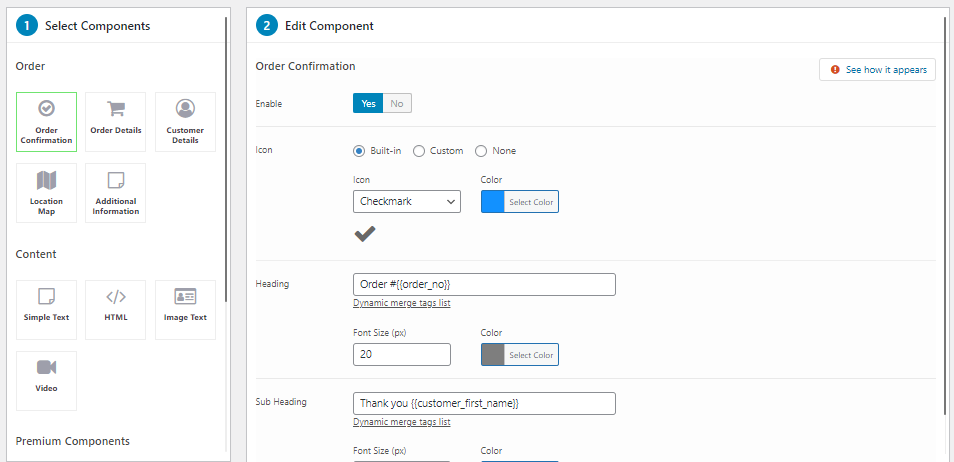This screenshot has height=462, width=954.
Task: Open the blue icon color picker
Action: point(520,202)
